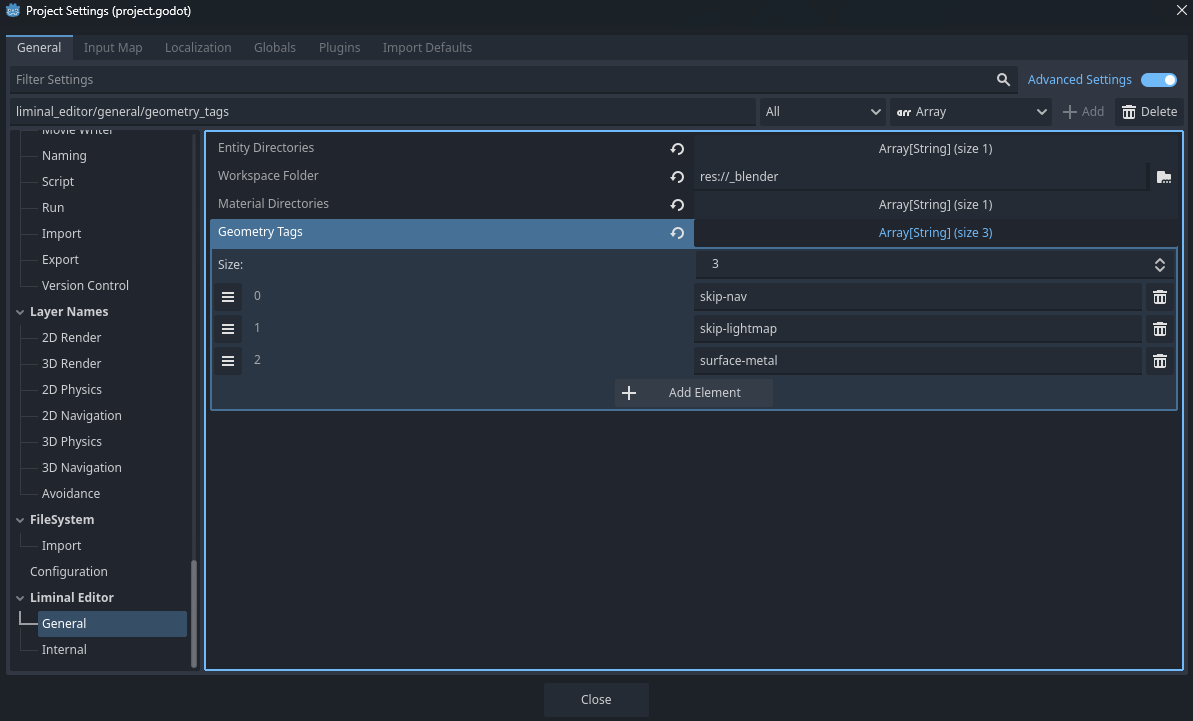Expand the Entity Directories Array[String] value
The height and width of the screenshot is (721, 1193).
coord(935,149)
